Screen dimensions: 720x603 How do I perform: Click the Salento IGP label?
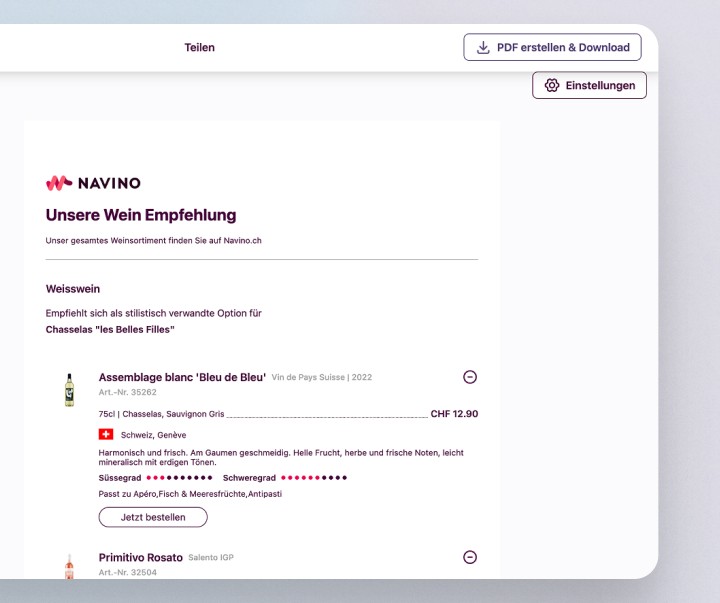point(211,558)
